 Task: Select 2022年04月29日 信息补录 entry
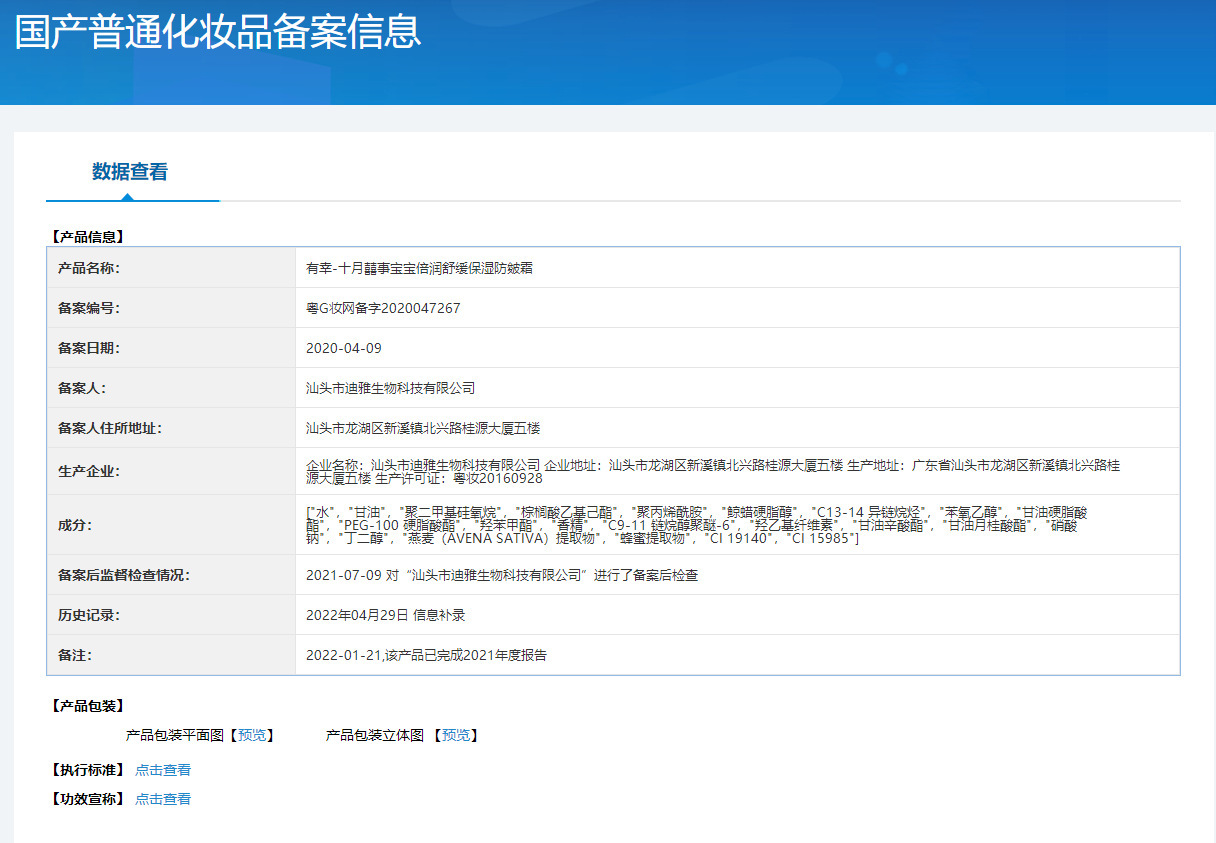(386, 615)
